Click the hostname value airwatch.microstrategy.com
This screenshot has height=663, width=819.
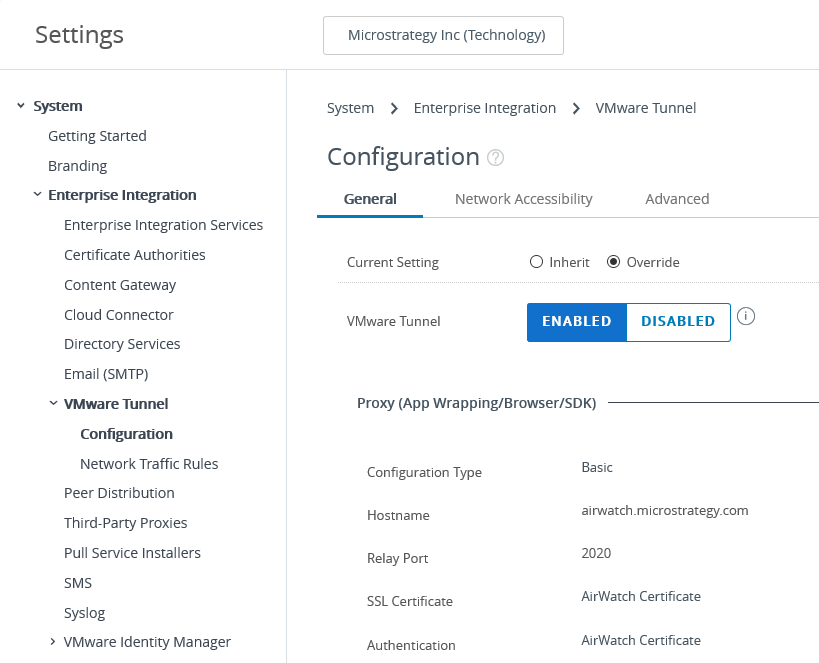click(664, 510)
